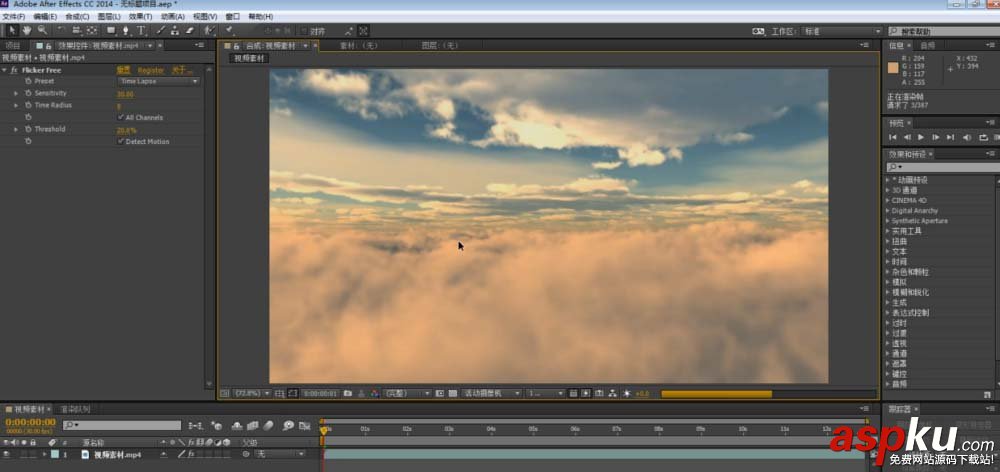Jump to first frame in preview panel

tap(893, 137)
